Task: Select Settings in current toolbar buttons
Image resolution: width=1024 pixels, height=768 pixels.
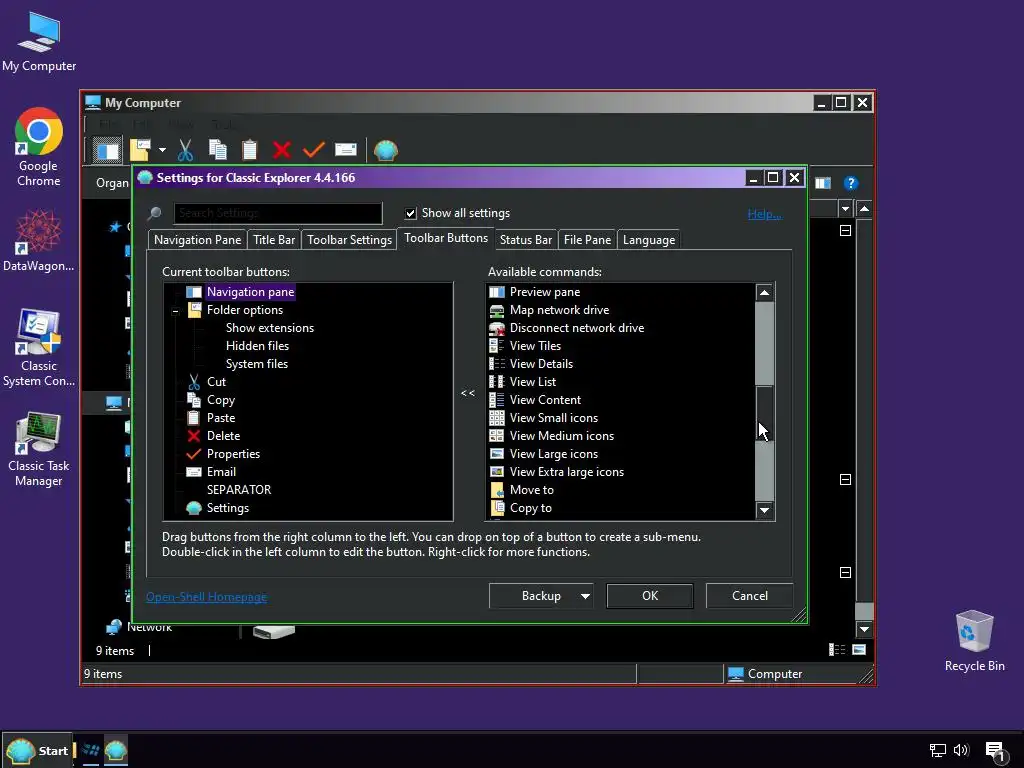Action: (x=228, y=508)
